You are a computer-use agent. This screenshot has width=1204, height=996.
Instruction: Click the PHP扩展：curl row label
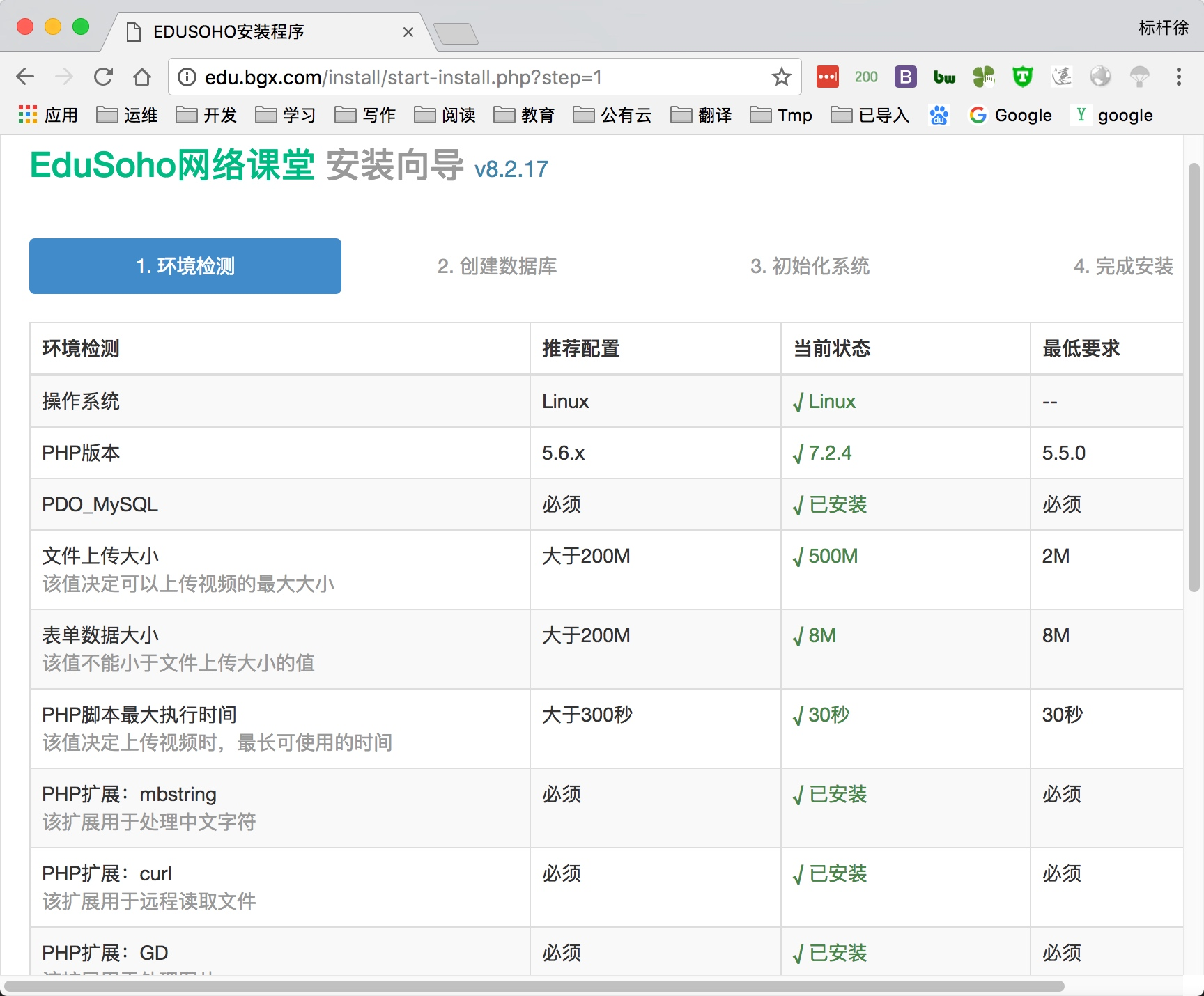(x=107, y=873)
